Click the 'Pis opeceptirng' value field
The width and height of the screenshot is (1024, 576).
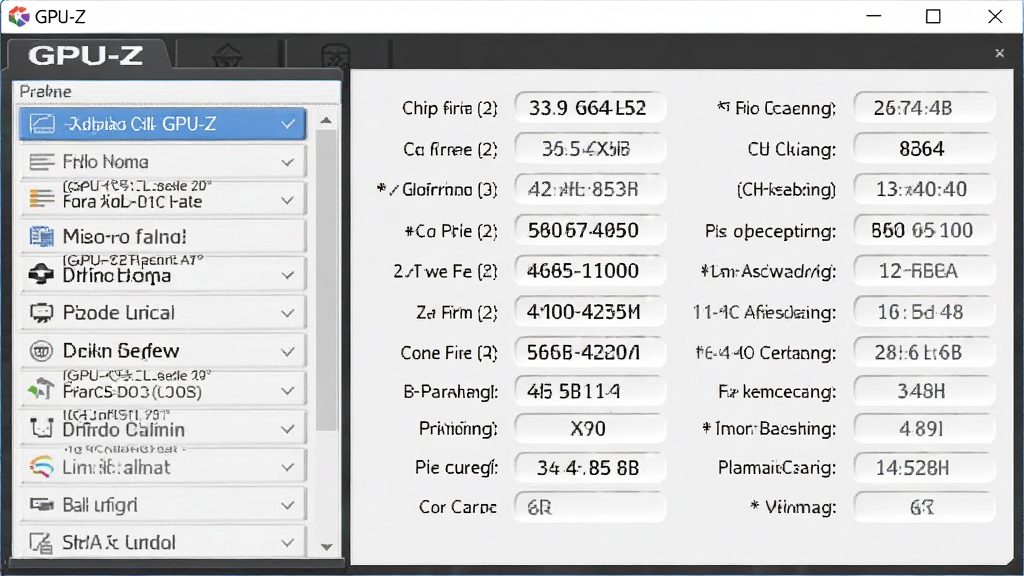tap(924, 231)
